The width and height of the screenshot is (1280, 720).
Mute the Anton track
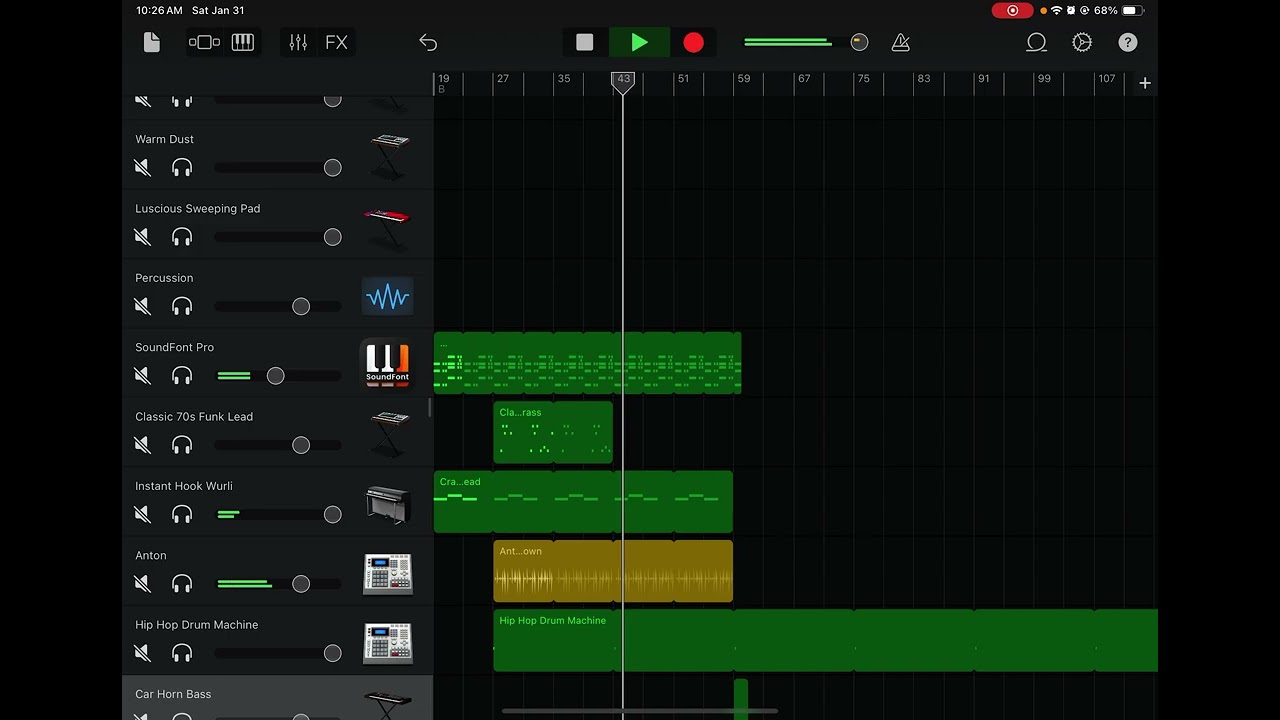(142, 584)
